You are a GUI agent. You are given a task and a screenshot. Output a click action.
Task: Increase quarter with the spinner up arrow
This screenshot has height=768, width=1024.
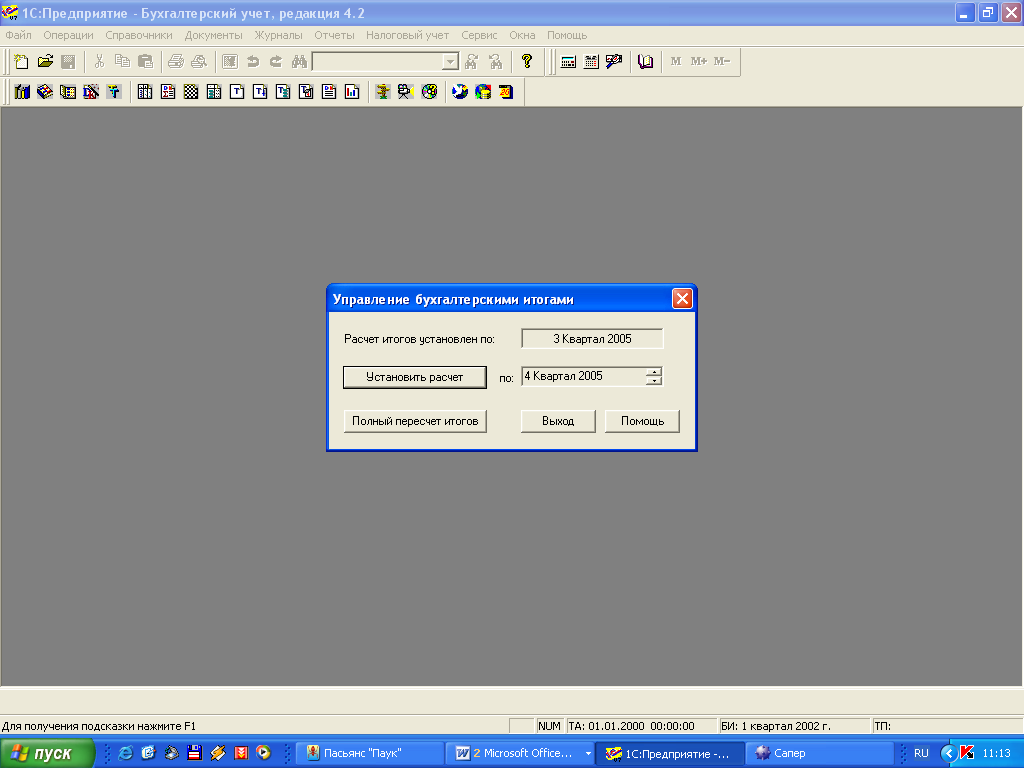coord(654,372)
